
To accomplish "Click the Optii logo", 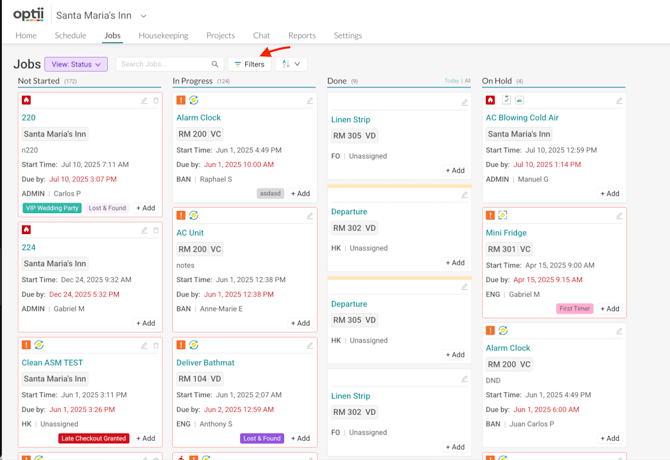I will (28, 15).
